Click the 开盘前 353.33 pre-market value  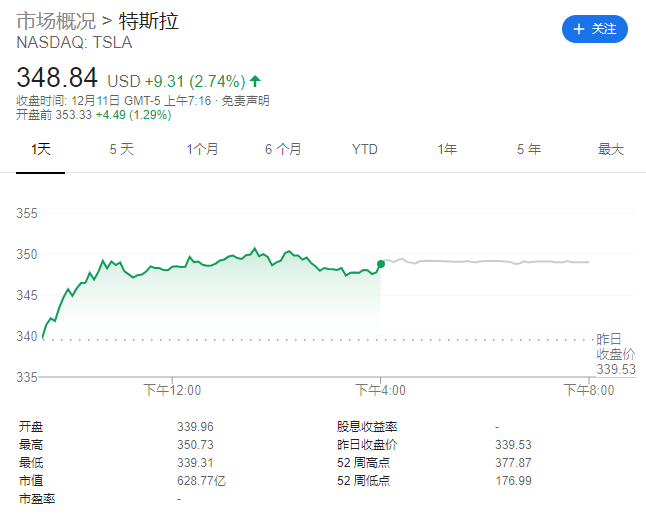tap(54, 115)
